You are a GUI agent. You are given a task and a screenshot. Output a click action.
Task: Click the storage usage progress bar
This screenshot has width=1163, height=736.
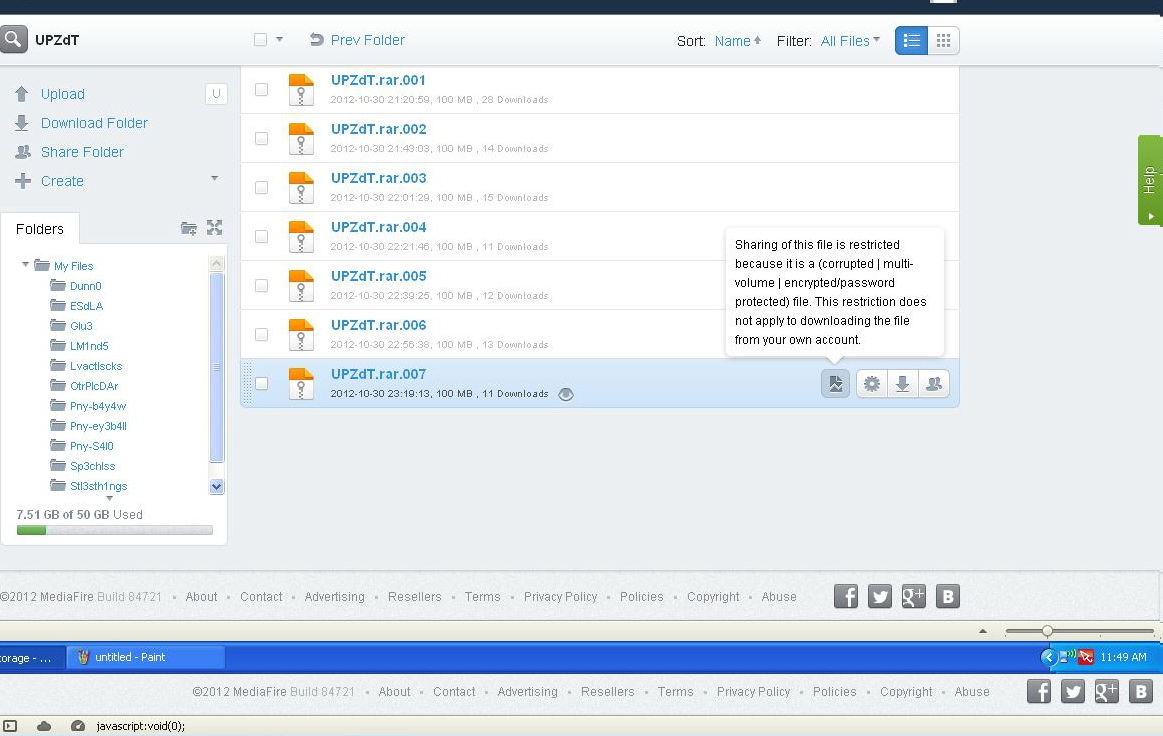pos(115,530)
